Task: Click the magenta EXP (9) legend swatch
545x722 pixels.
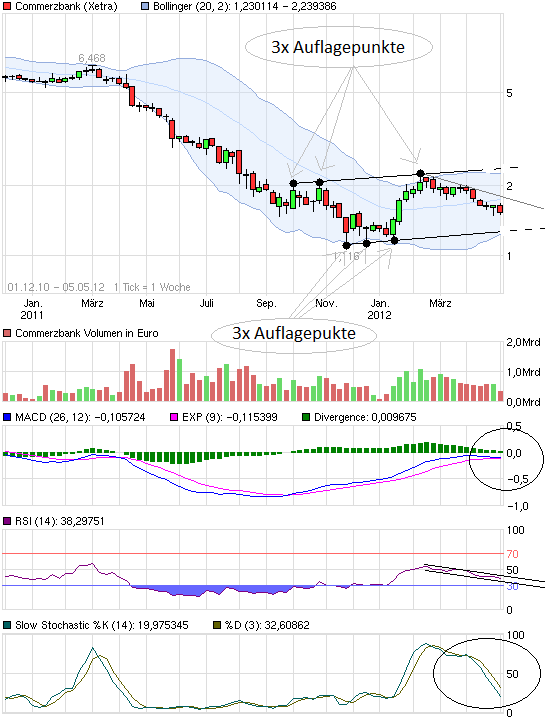Action: [x=174, y=417]
